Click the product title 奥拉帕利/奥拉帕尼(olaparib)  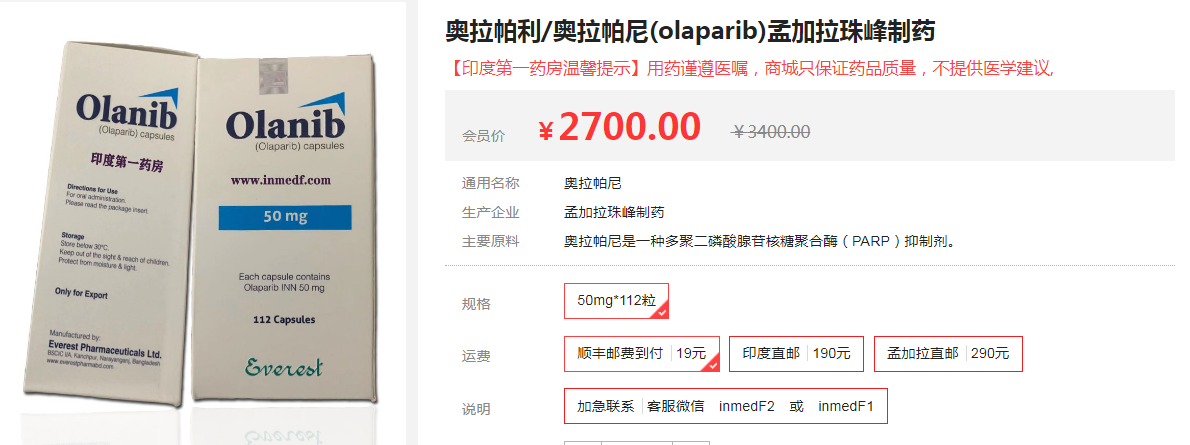pyautogui.click(x=690, y=31)
